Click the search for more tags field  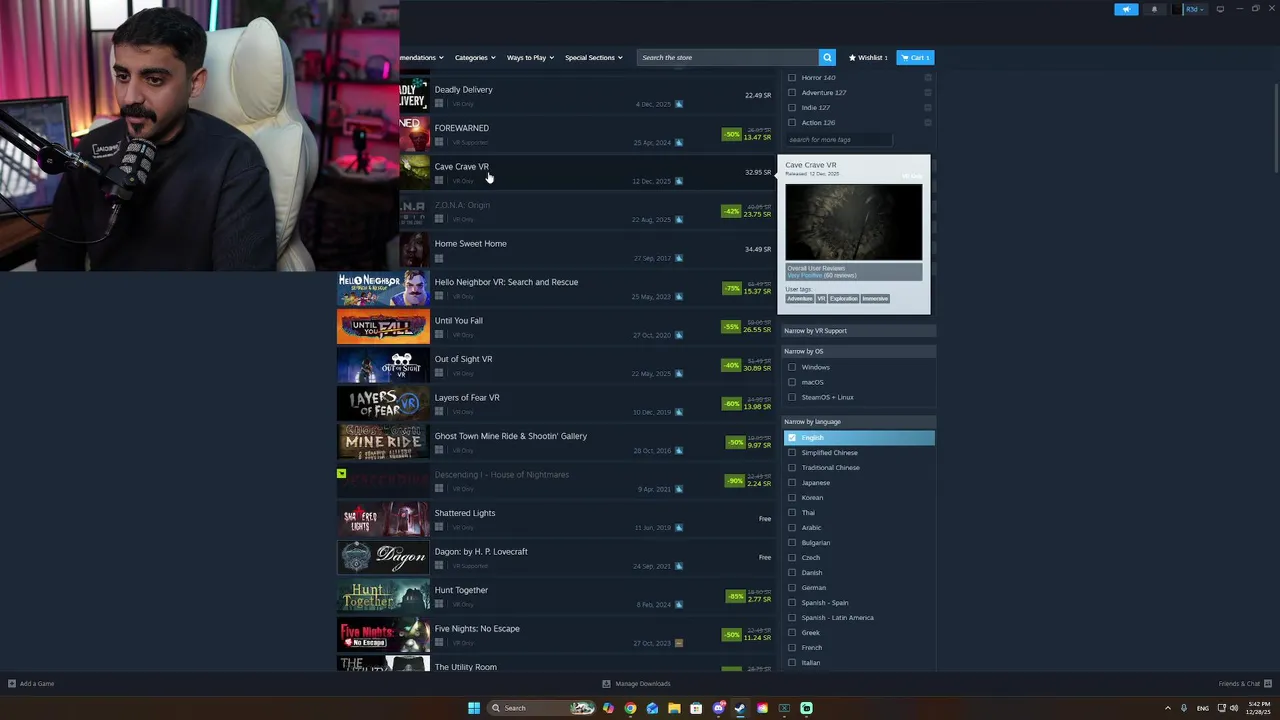coord(838,140)
